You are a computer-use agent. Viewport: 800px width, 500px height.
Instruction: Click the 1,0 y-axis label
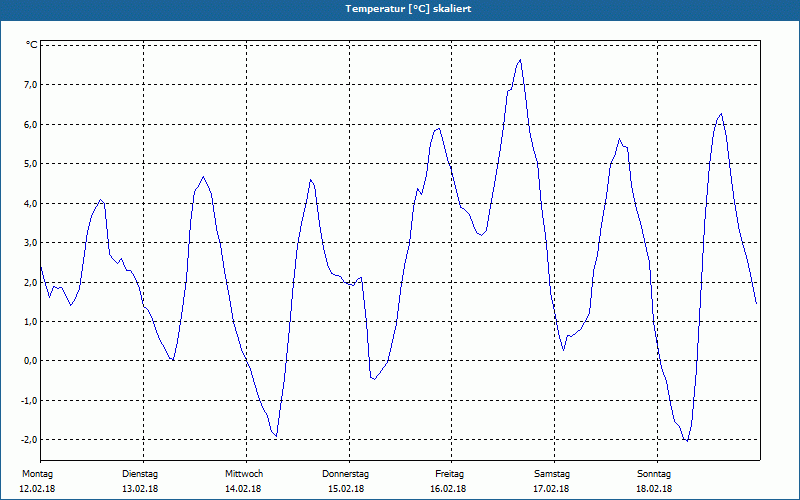point(31,322)
